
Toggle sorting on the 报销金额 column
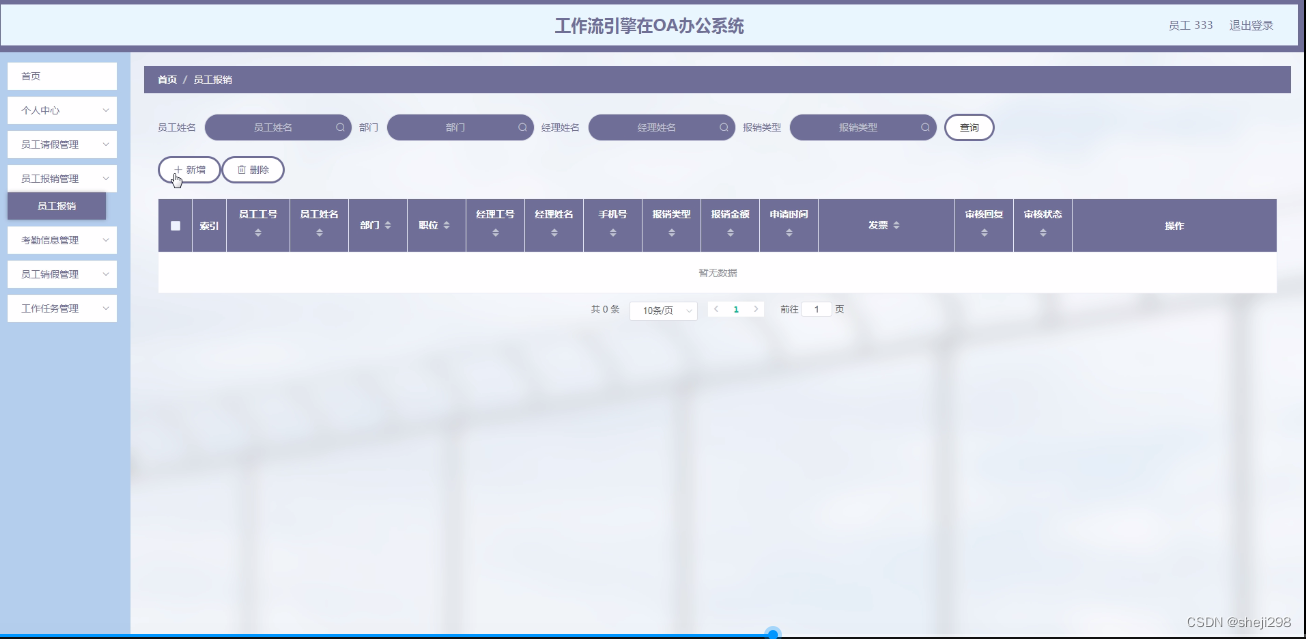tap(730, 235)
